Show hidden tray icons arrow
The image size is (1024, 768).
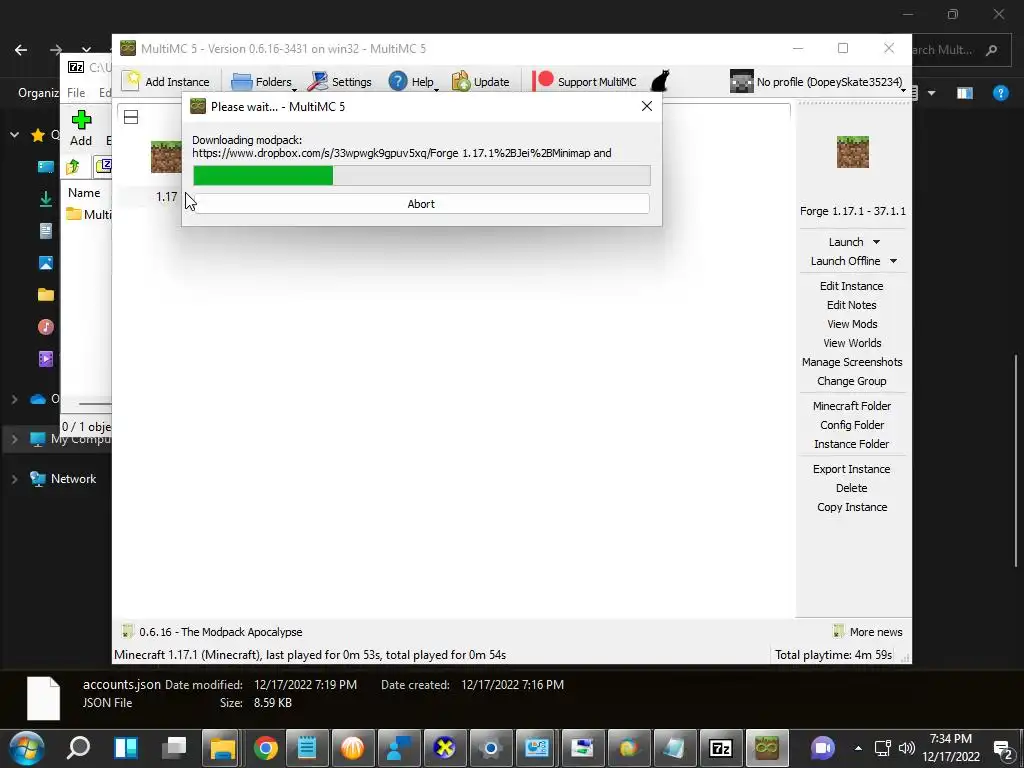click(x=858, y=748)
